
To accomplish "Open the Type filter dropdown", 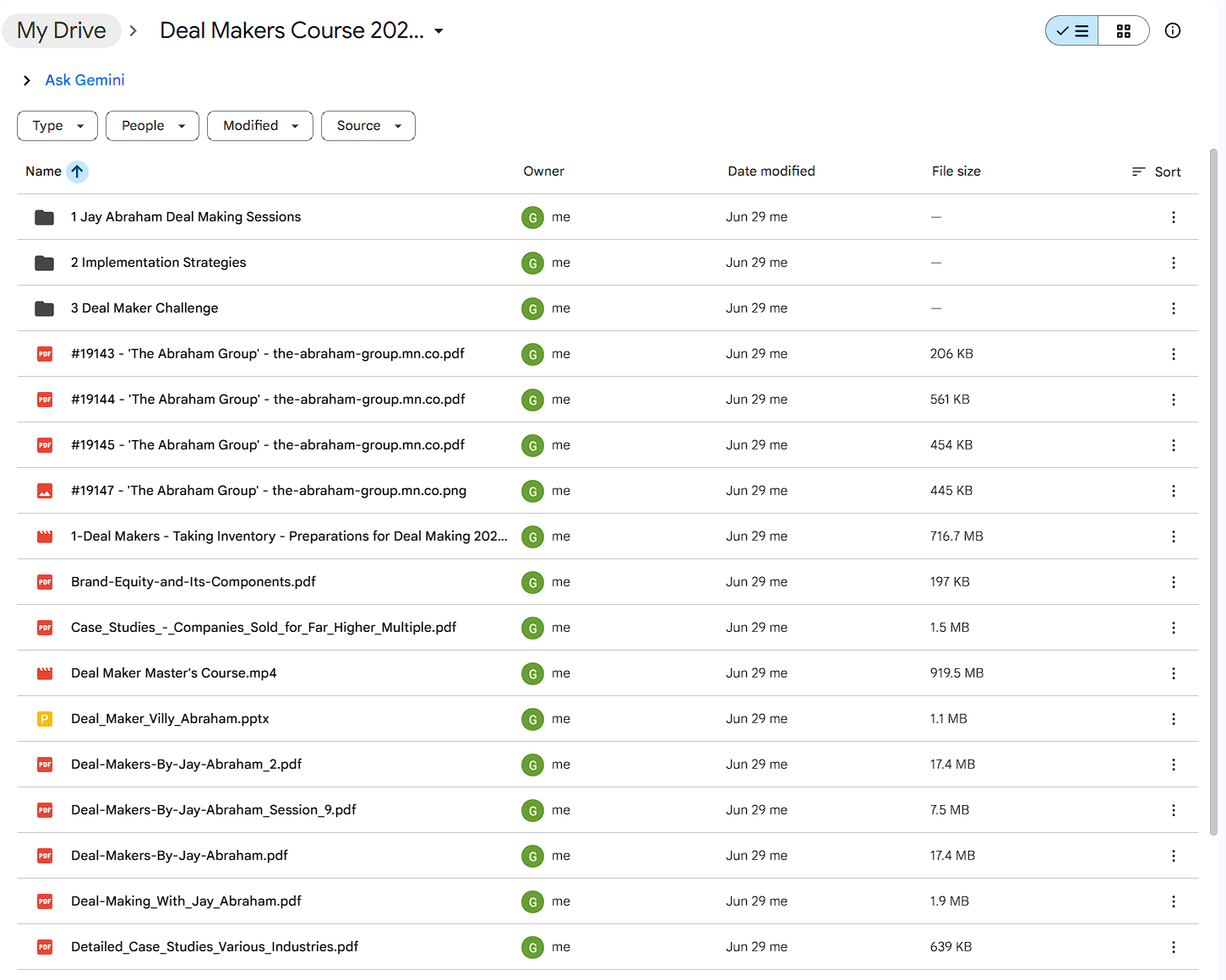I will (57, 126).
